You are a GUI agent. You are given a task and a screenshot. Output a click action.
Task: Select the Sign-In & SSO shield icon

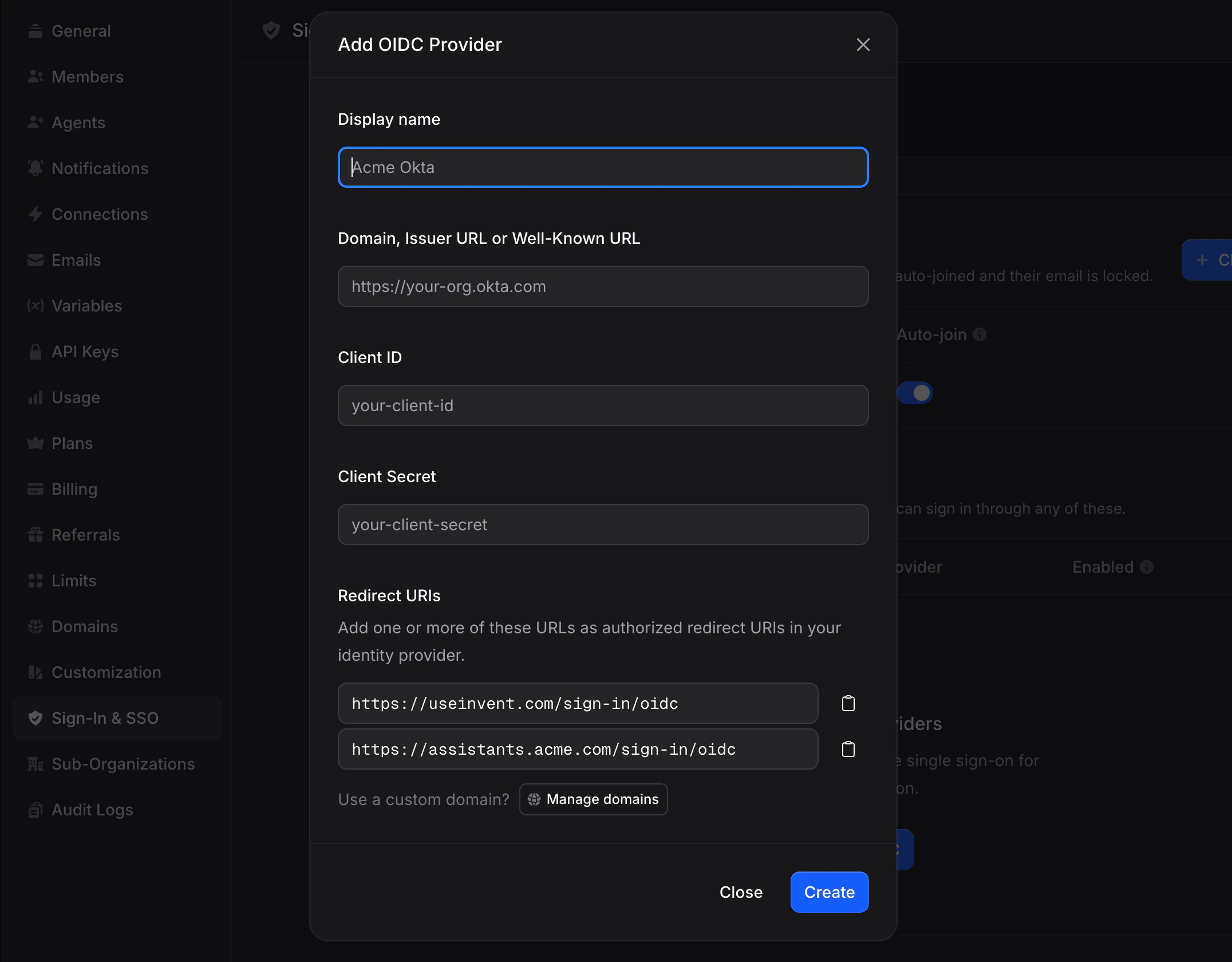35,717
